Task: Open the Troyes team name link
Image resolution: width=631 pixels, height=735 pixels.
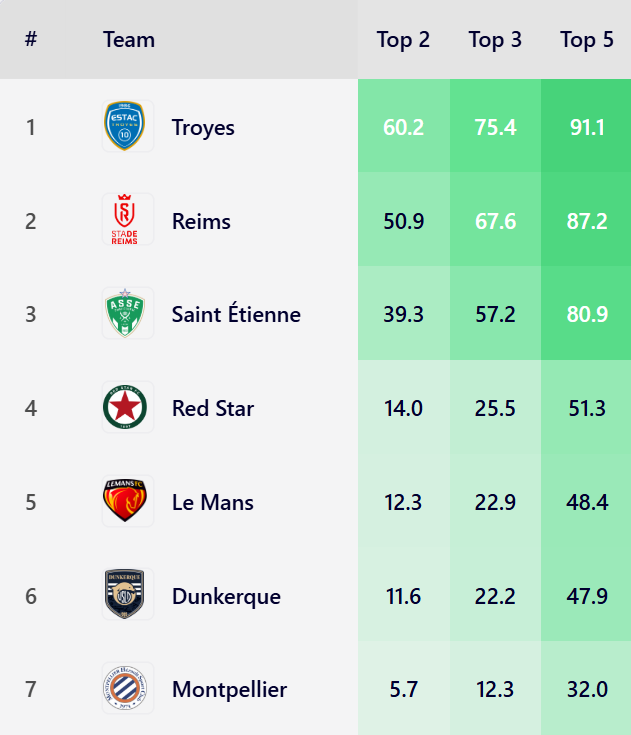Action: pyautogui.click(x=203, y=127)
